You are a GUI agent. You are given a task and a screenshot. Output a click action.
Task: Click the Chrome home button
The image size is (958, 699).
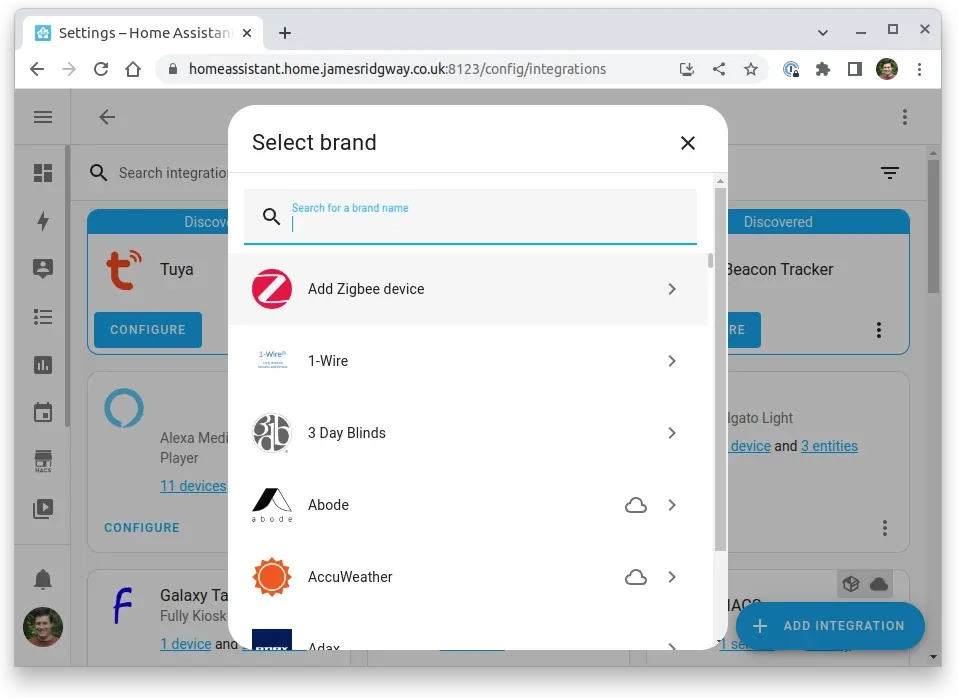133,69
